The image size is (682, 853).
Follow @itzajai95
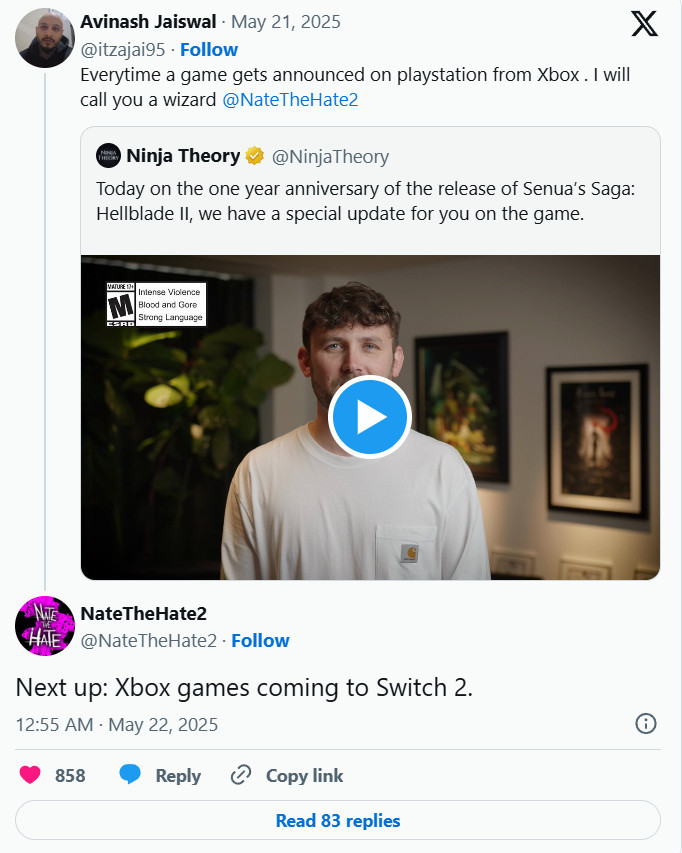pos(209,50)
